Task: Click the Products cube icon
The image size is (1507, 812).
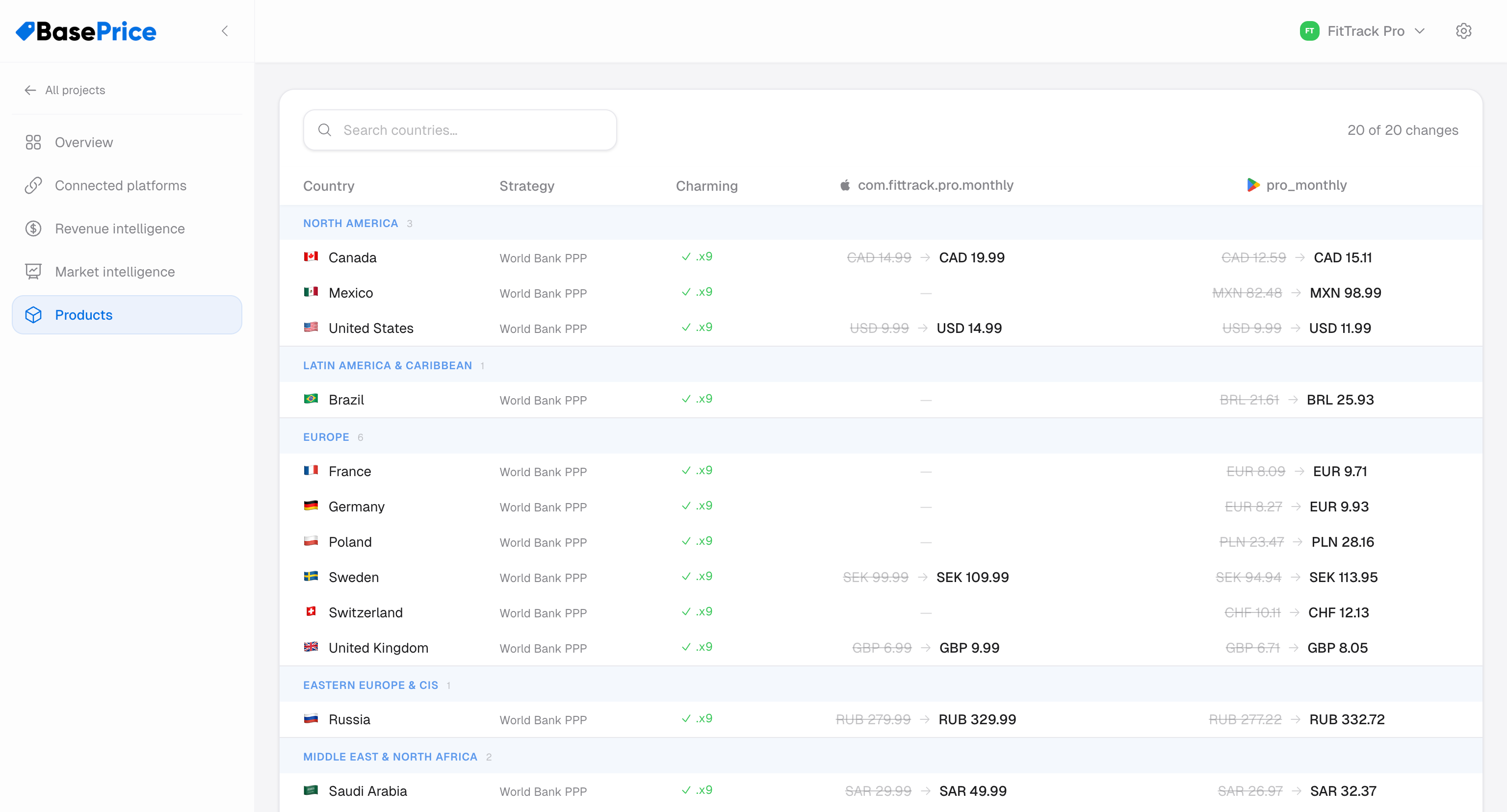Action: click(33, 314)
